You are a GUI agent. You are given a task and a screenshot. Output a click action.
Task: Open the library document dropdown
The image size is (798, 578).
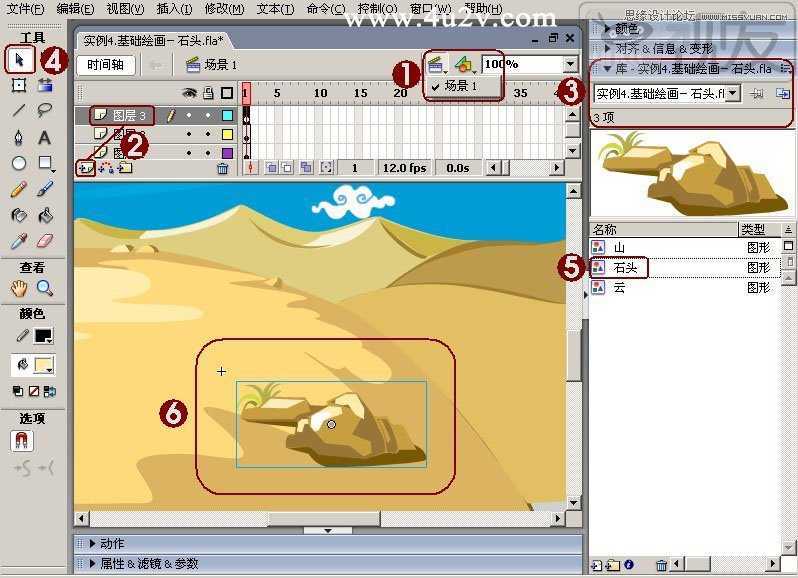coord(733,93)
